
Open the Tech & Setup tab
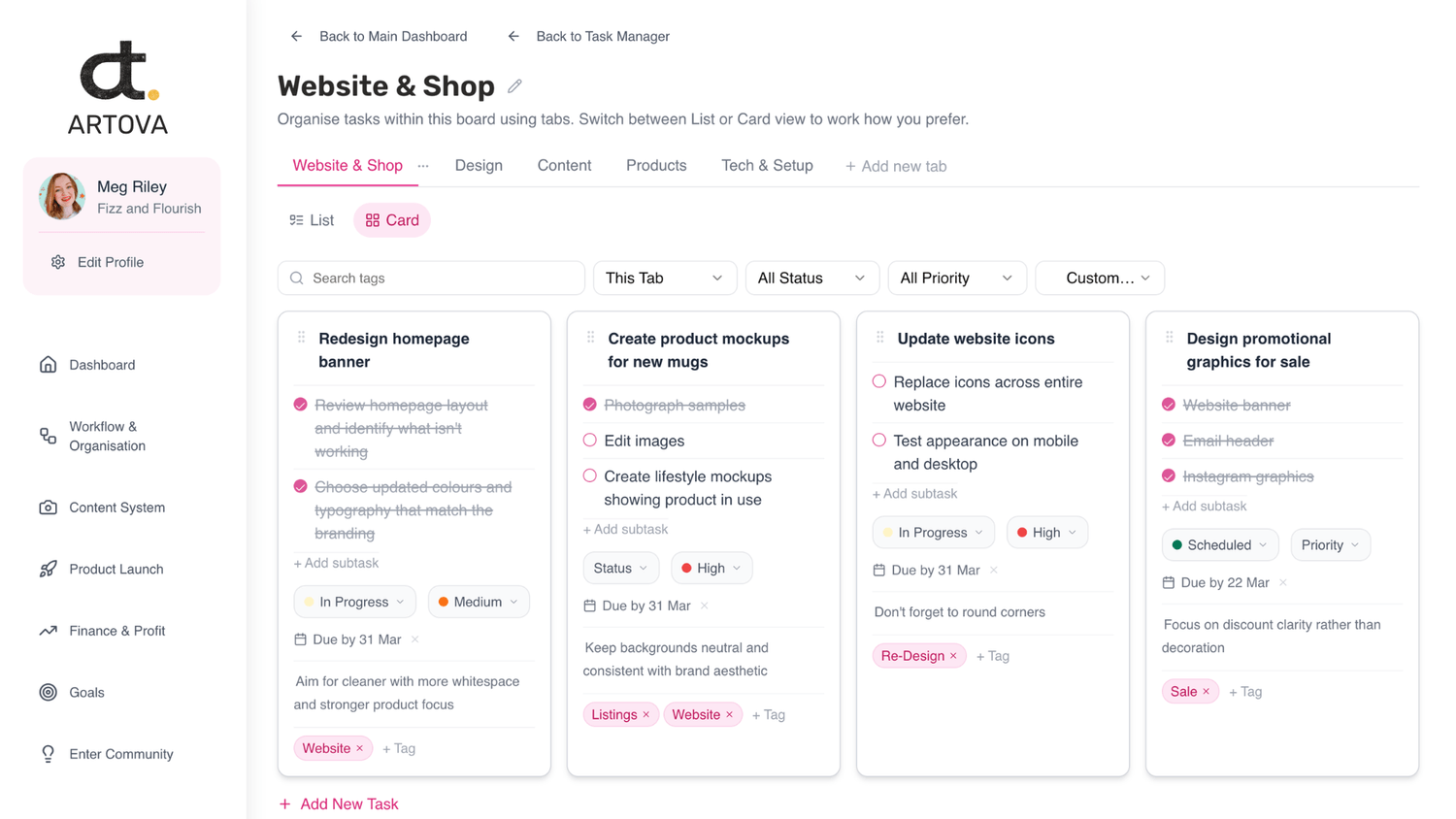click(767, 166)
